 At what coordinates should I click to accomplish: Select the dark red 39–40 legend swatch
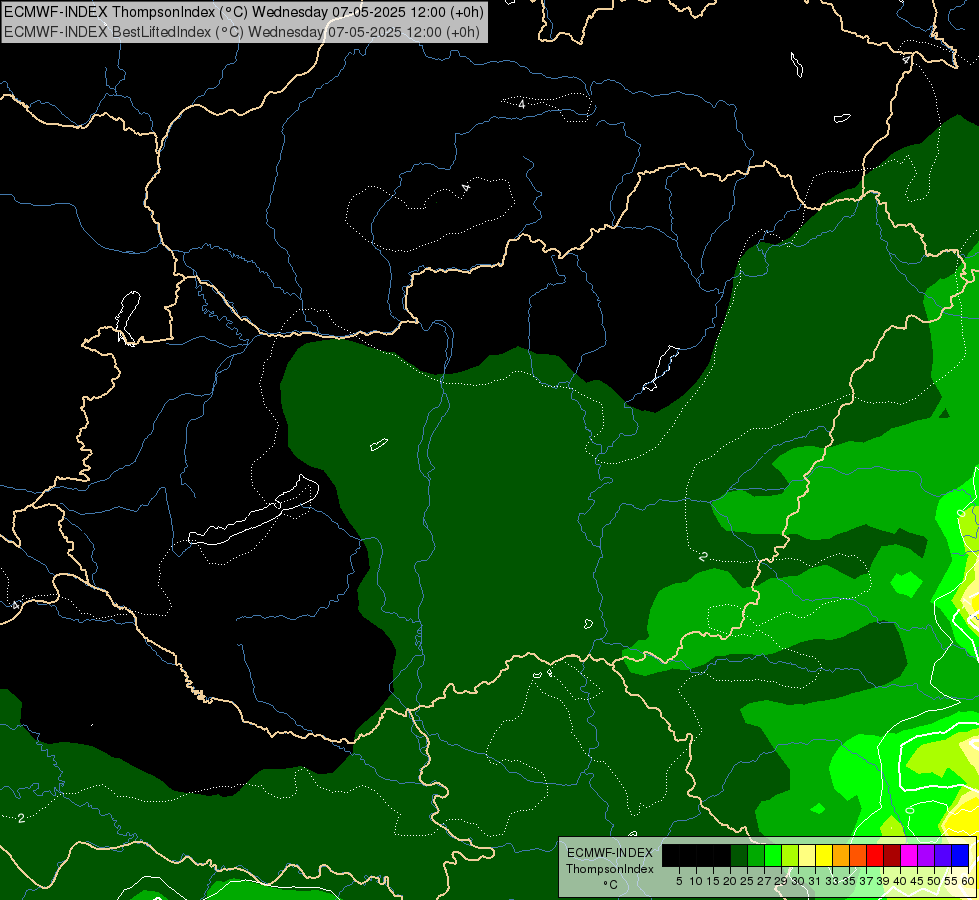(892, 856)
